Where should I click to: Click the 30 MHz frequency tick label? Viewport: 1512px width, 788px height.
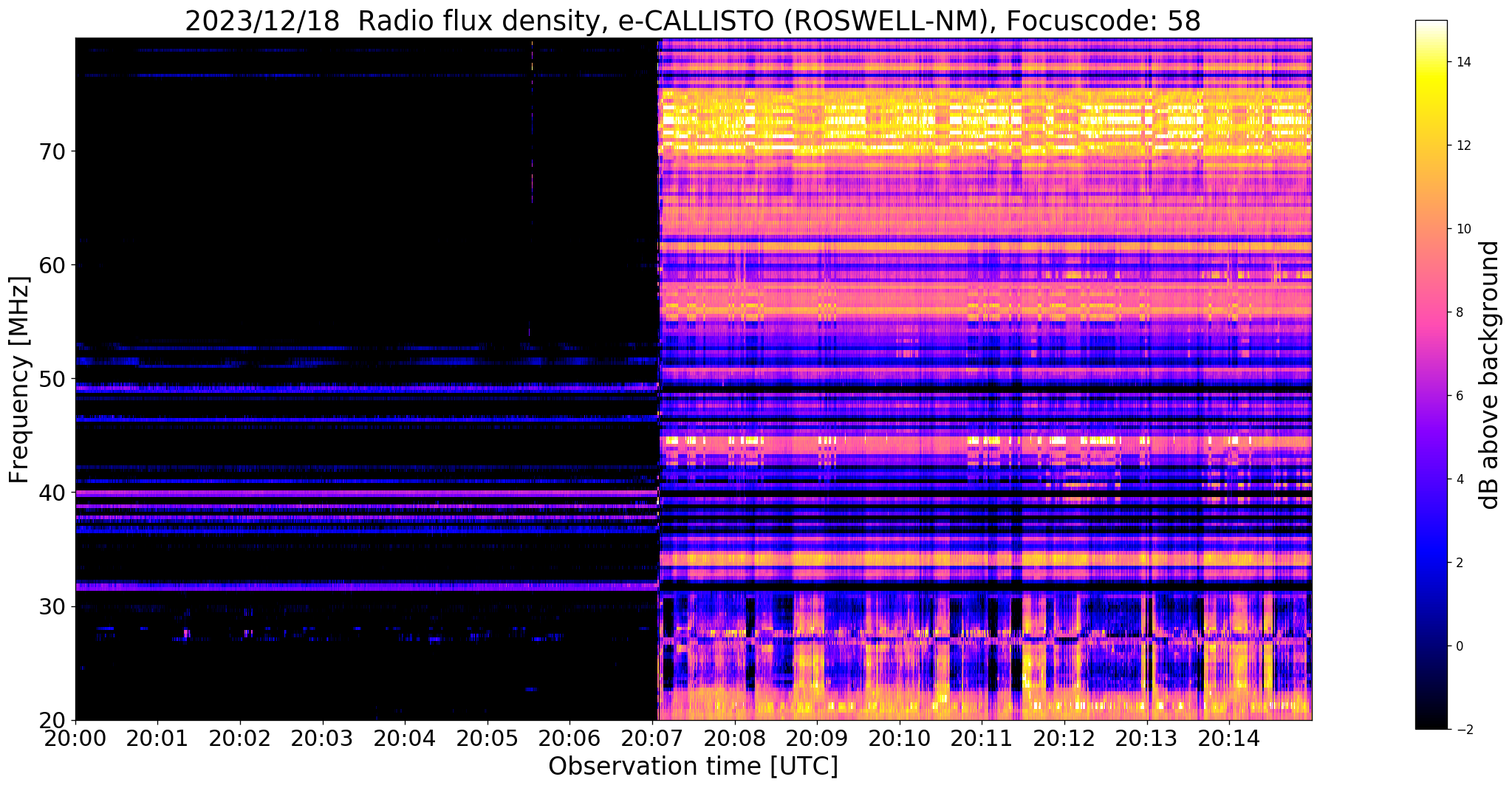pyautogui.click(x=51, y=606)
